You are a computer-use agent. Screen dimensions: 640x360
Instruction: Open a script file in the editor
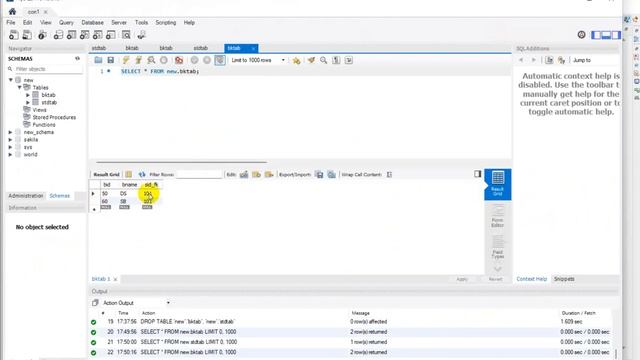coord(98,60)
